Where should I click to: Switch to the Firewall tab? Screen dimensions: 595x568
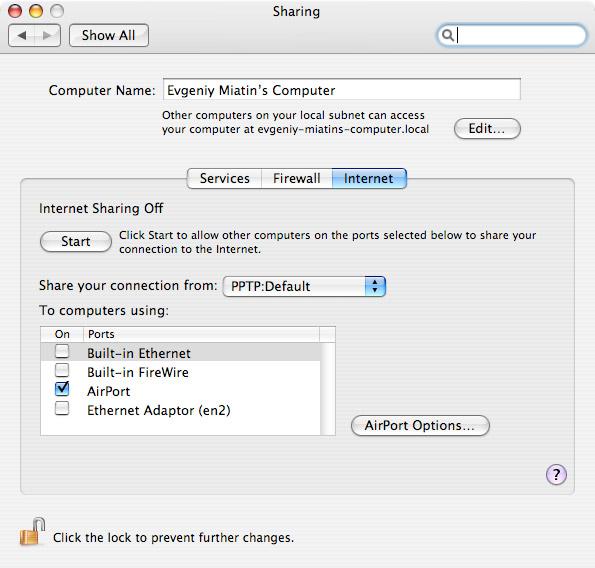pos(297,178)
